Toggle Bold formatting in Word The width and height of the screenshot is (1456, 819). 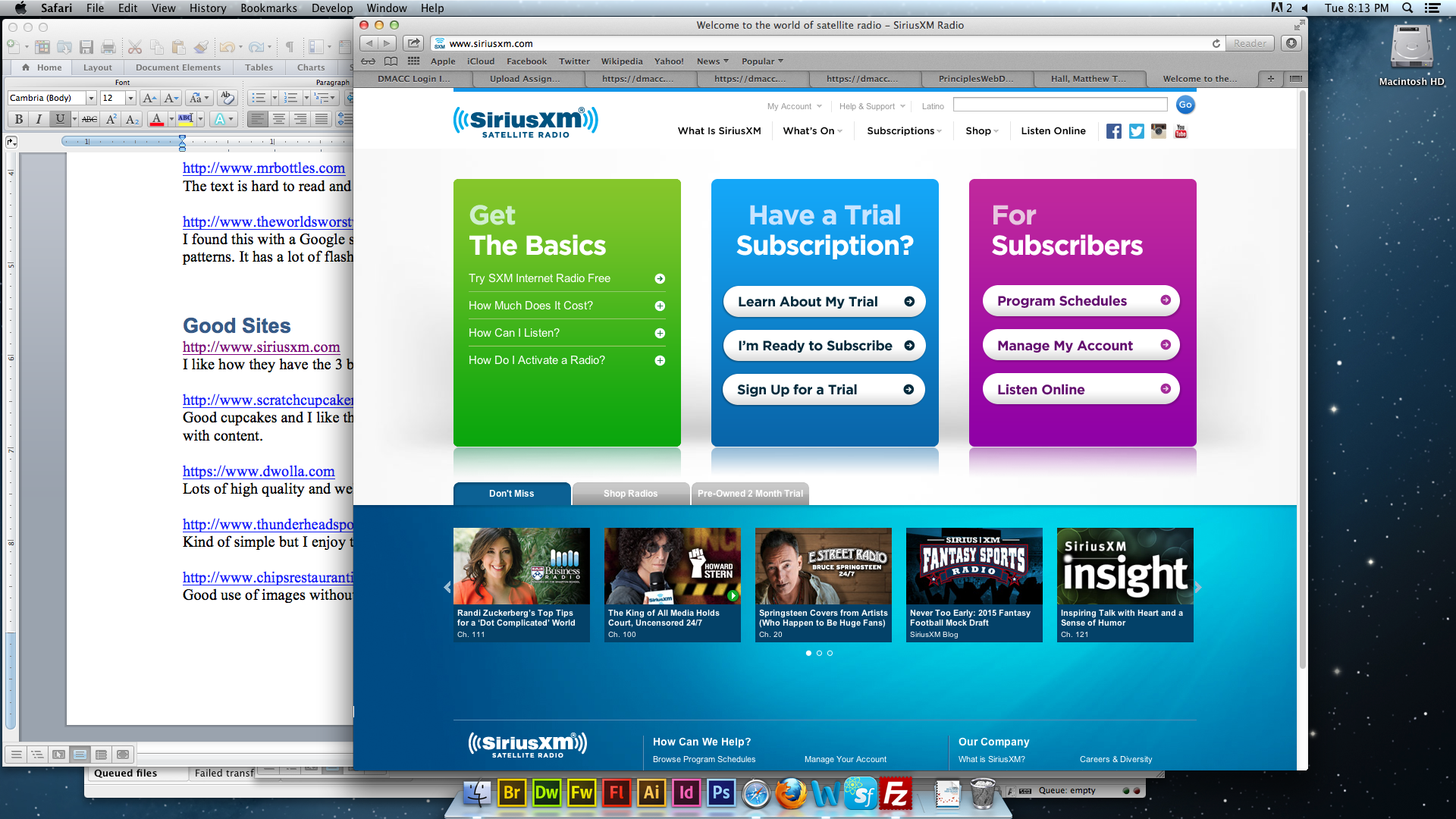[x=19, y=119]
